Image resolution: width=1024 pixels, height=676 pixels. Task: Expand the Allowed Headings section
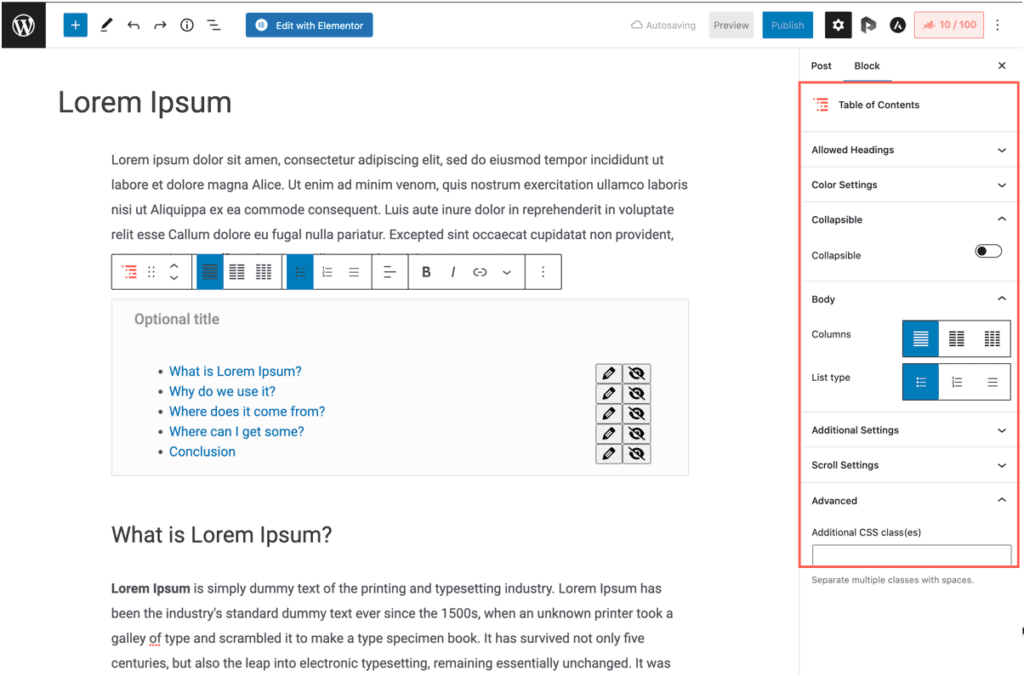908,149
